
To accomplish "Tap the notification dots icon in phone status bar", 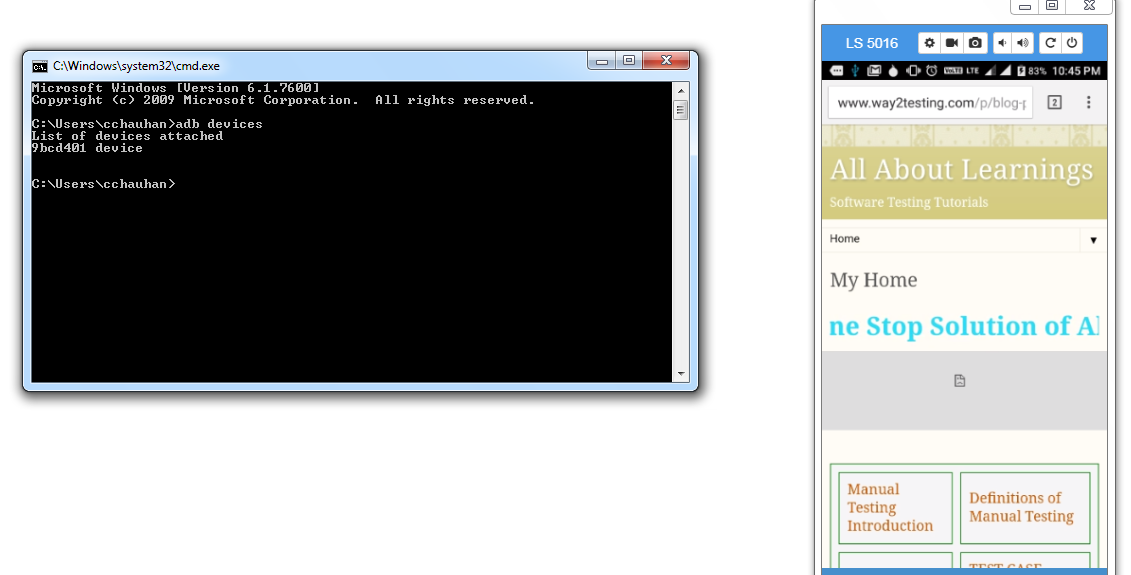I will pyautogui.click(x=837, y=71).
